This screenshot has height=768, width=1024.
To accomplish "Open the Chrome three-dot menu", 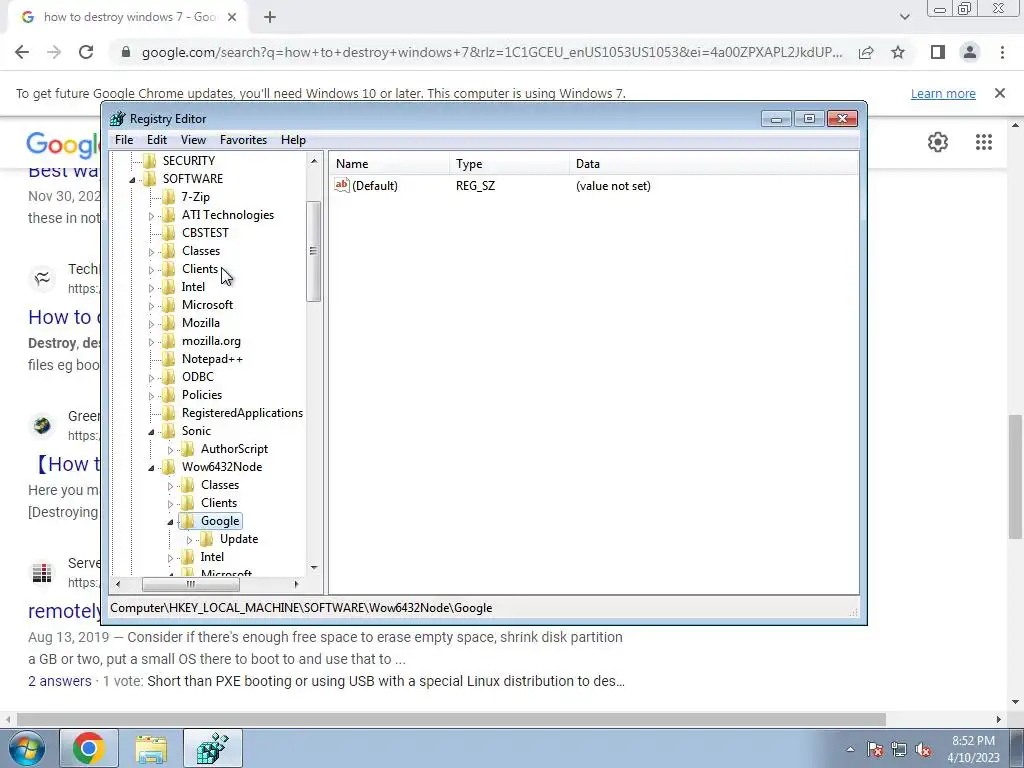I will [1002, 52].
